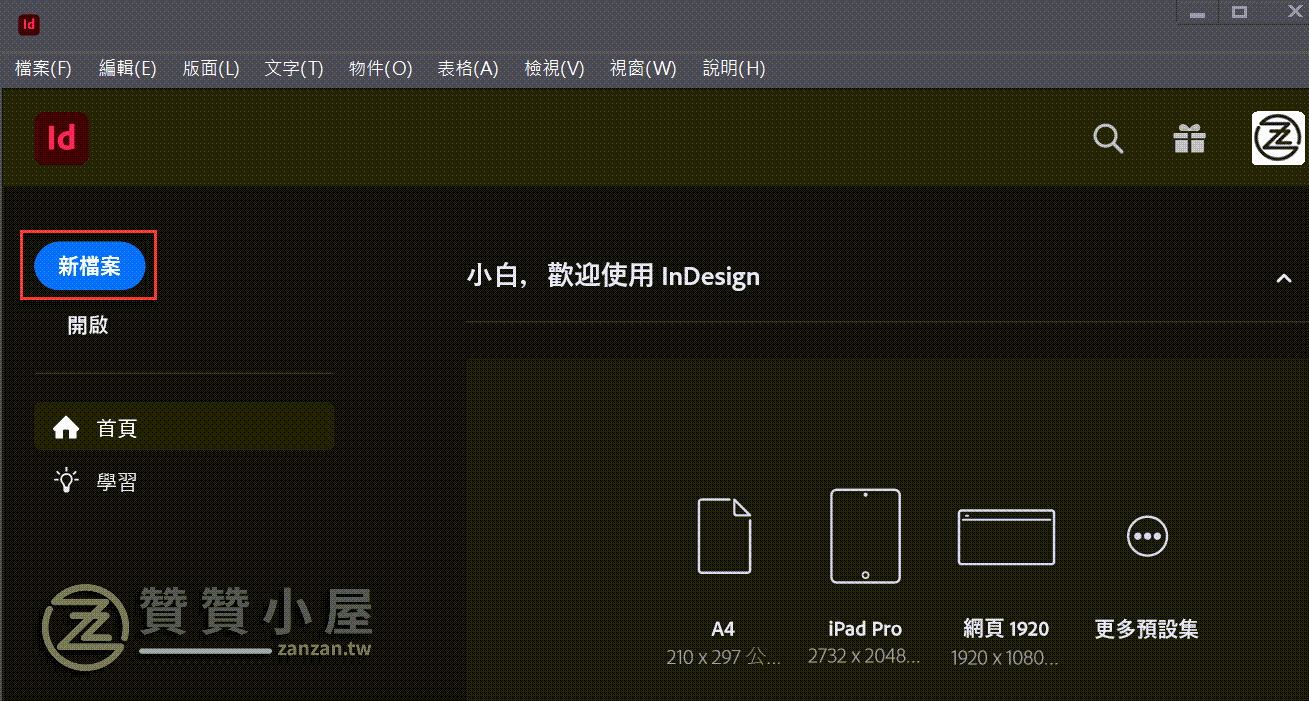Open the 文字(T) menu
Screen dimensions: 1309x701
pos(294,68)
